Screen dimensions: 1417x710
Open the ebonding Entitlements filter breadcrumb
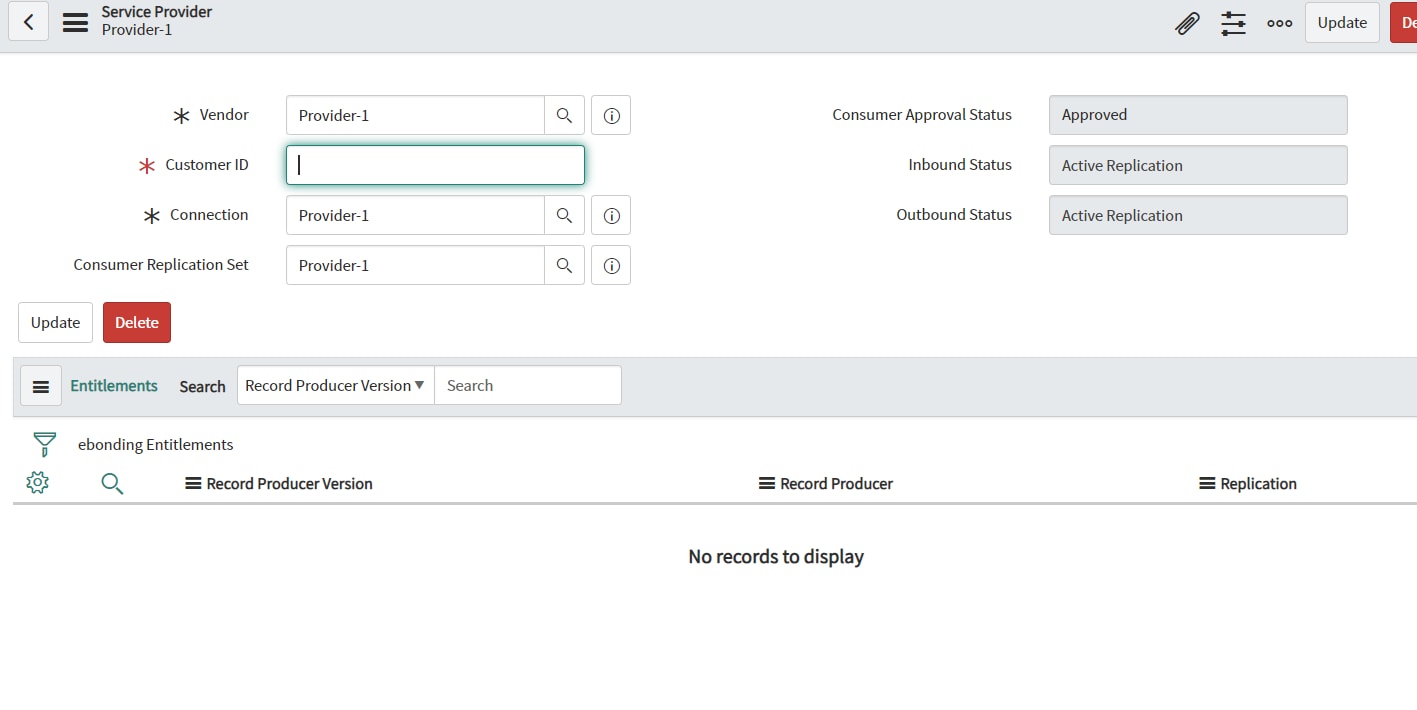pyautogui.click(x=155, y=444)
